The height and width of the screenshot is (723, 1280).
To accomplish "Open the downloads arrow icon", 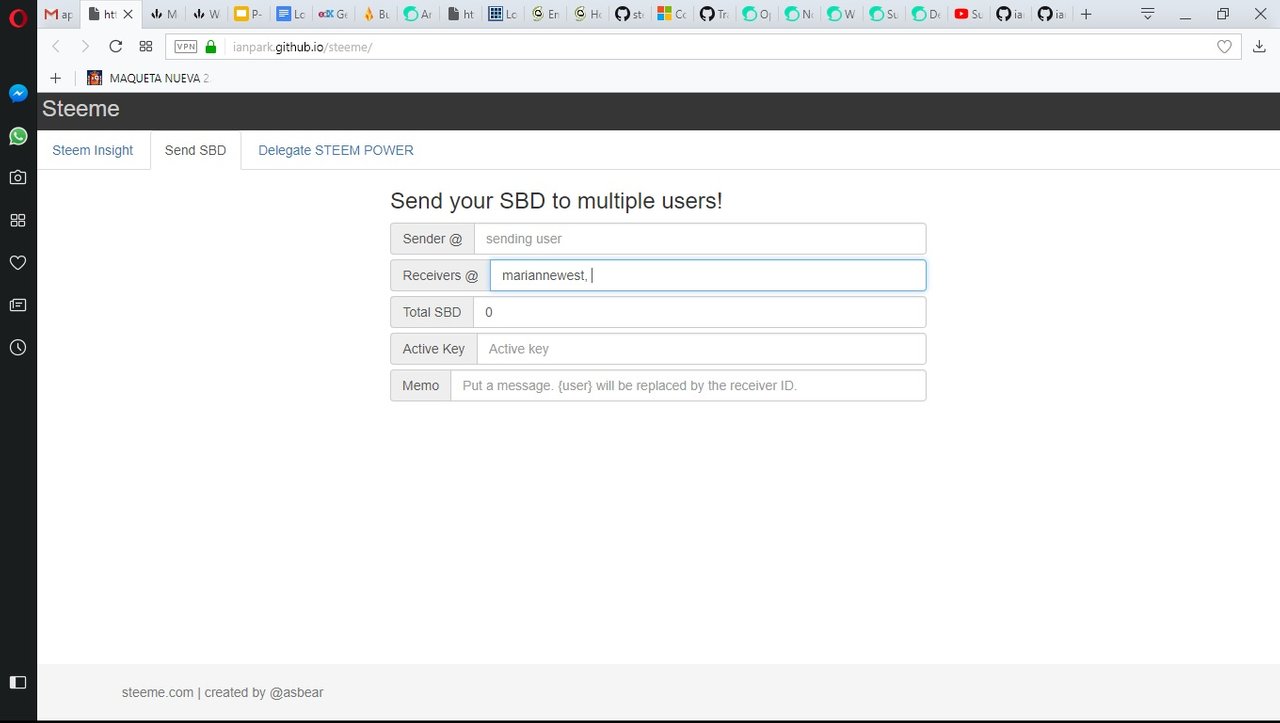I will point(1259,46).
